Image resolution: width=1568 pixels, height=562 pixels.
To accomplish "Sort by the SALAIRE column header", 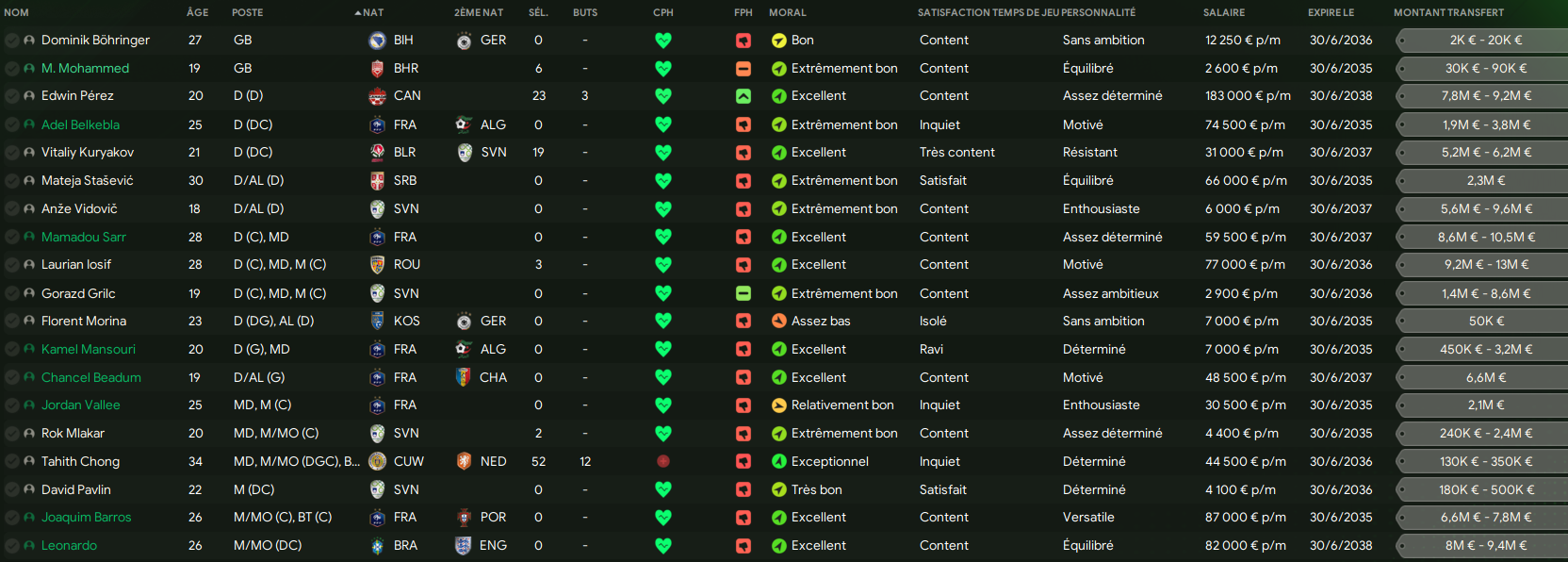I will click(x=1224, y=13).
